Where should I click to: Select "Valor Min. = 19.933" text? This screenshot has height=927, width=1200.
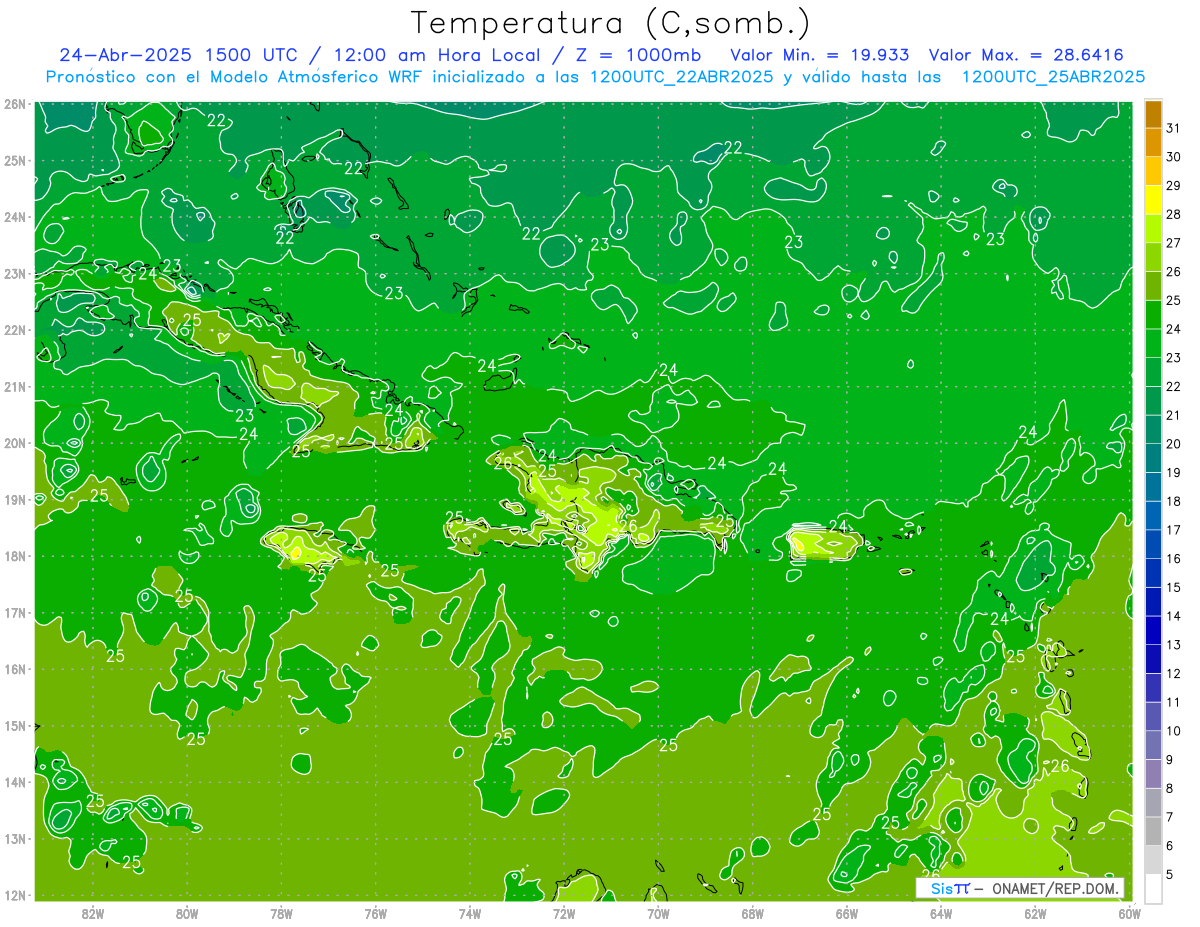[x=820, y=55]
